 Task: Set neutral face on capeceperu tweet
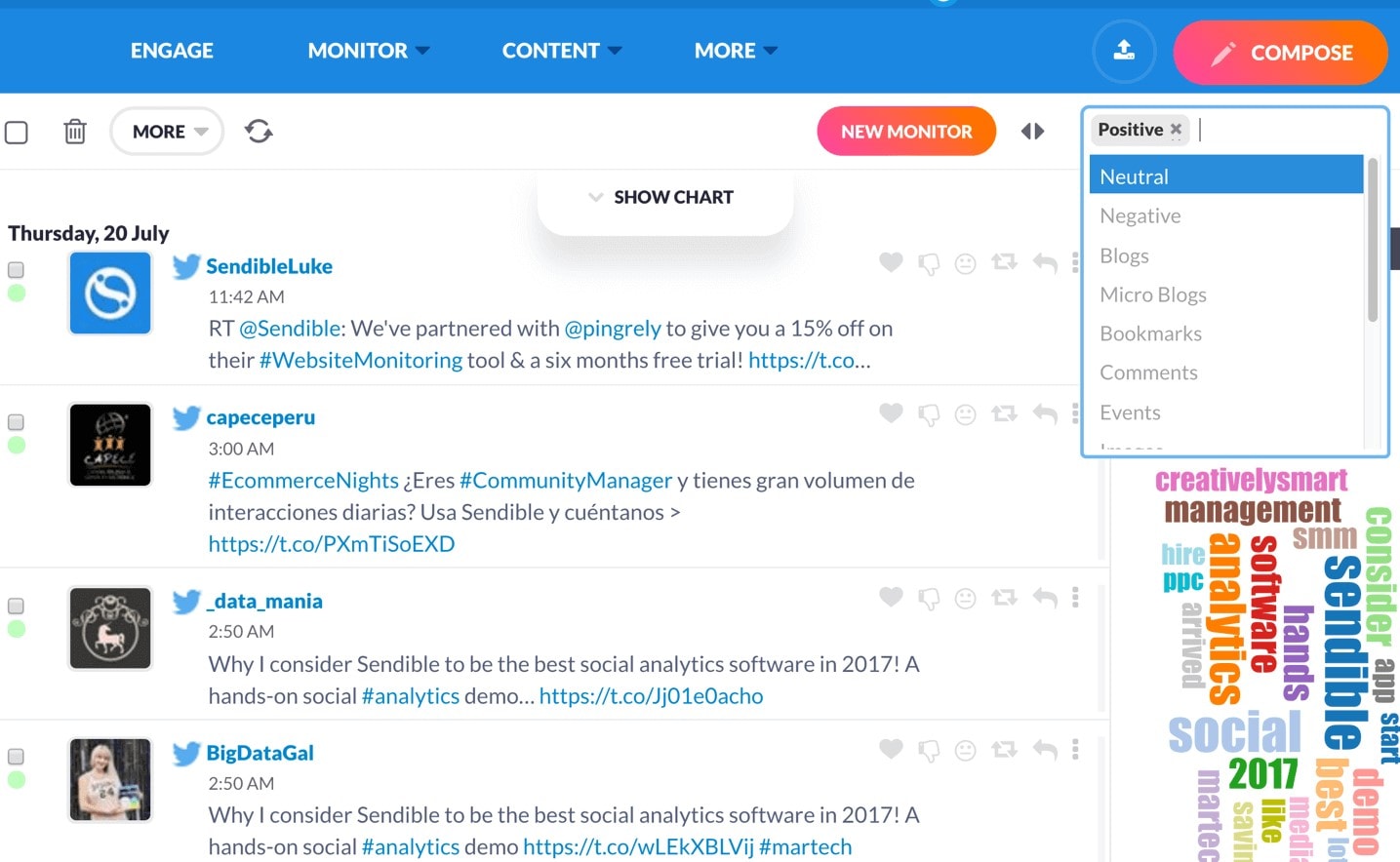tap(965, 414)
